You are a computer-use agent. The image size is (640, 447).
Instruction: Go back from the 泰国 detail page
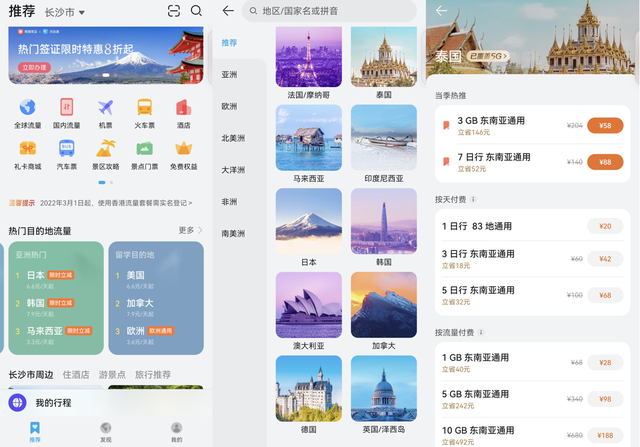(x=442, y=11)
